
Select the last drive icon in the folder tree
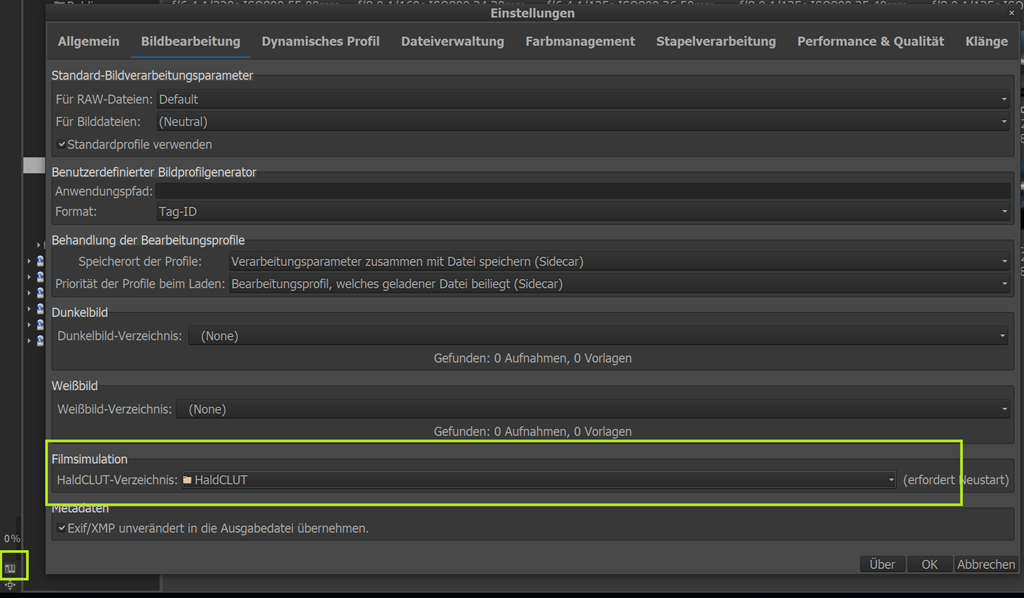[40, 340]
